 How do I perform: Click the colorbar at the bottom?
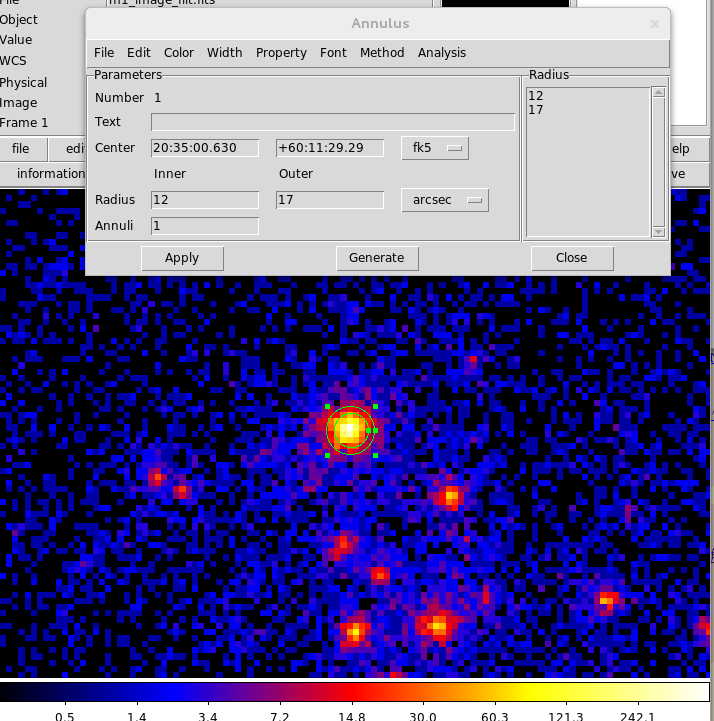[x=354, y=692]
